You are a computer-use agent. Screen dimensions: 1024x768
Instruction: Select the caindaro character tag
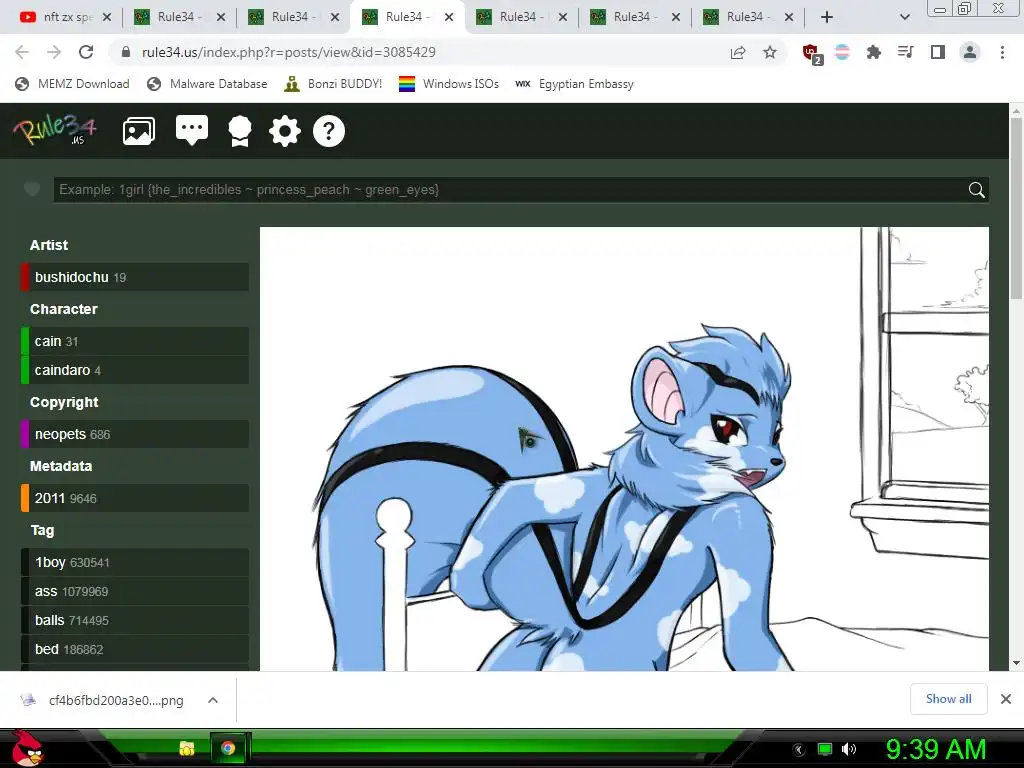pos(62,370)
